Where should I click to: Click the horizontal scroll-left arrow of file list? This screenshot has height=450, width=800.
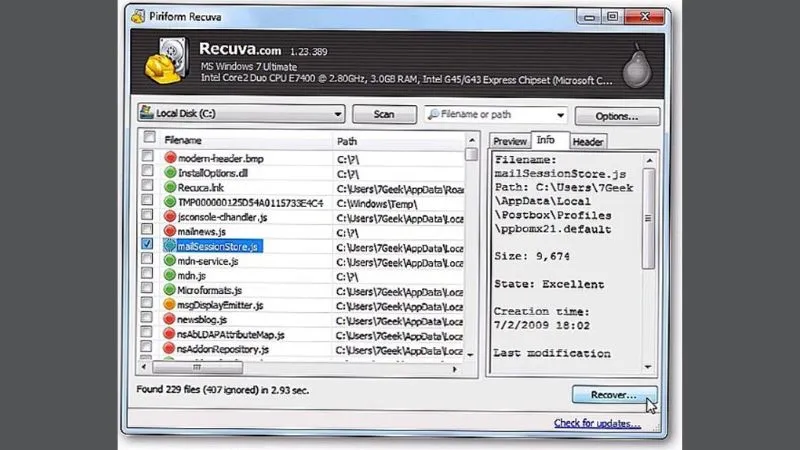[144, 367]
